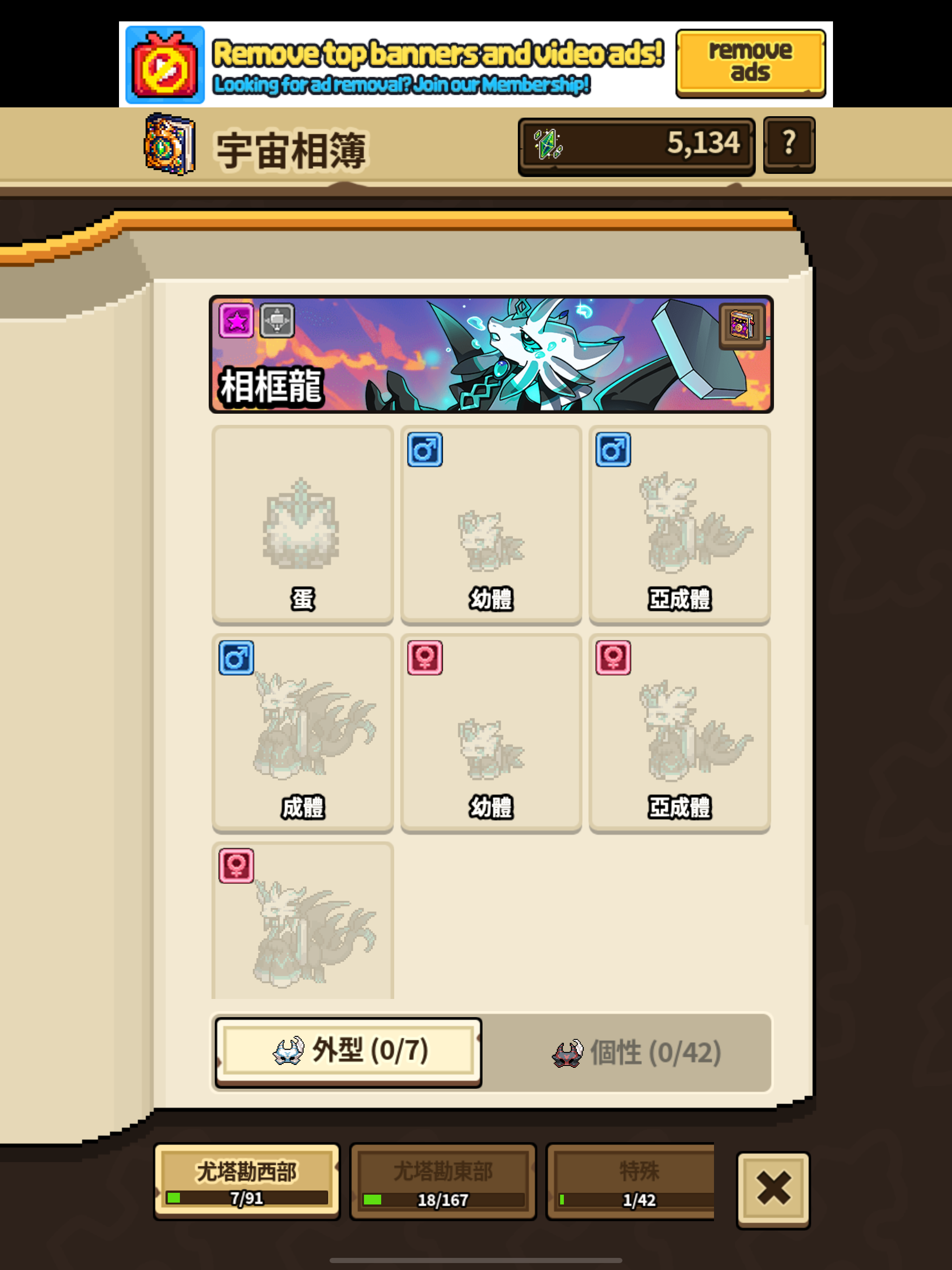This screenshot has width=952, height=1270.
Task: Click the gray pedestal icon on the banner
Action: coord(278,320)
